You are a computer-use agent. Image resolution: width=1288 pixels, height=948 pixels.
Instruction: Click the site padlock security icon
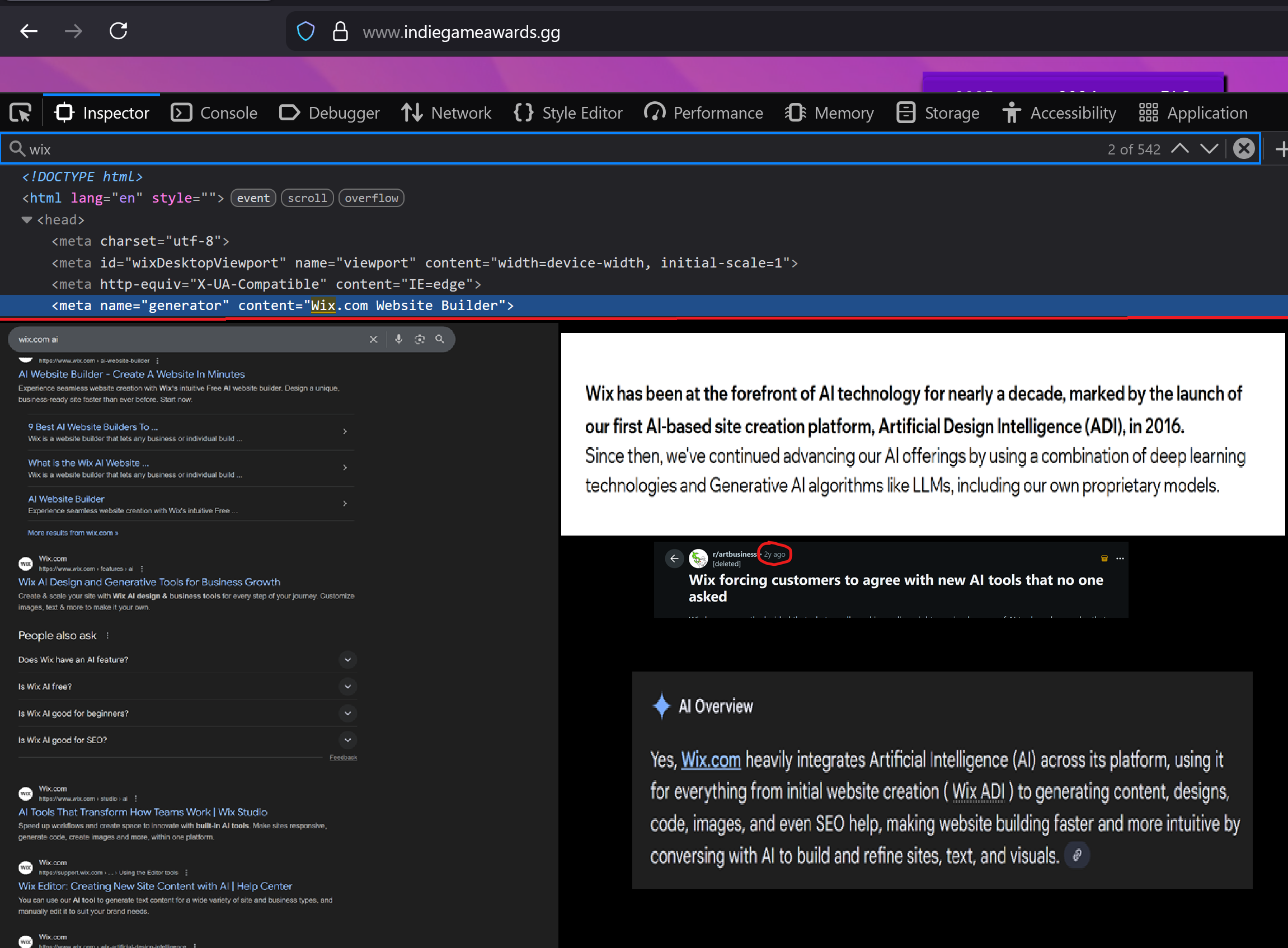click(340, 31)
